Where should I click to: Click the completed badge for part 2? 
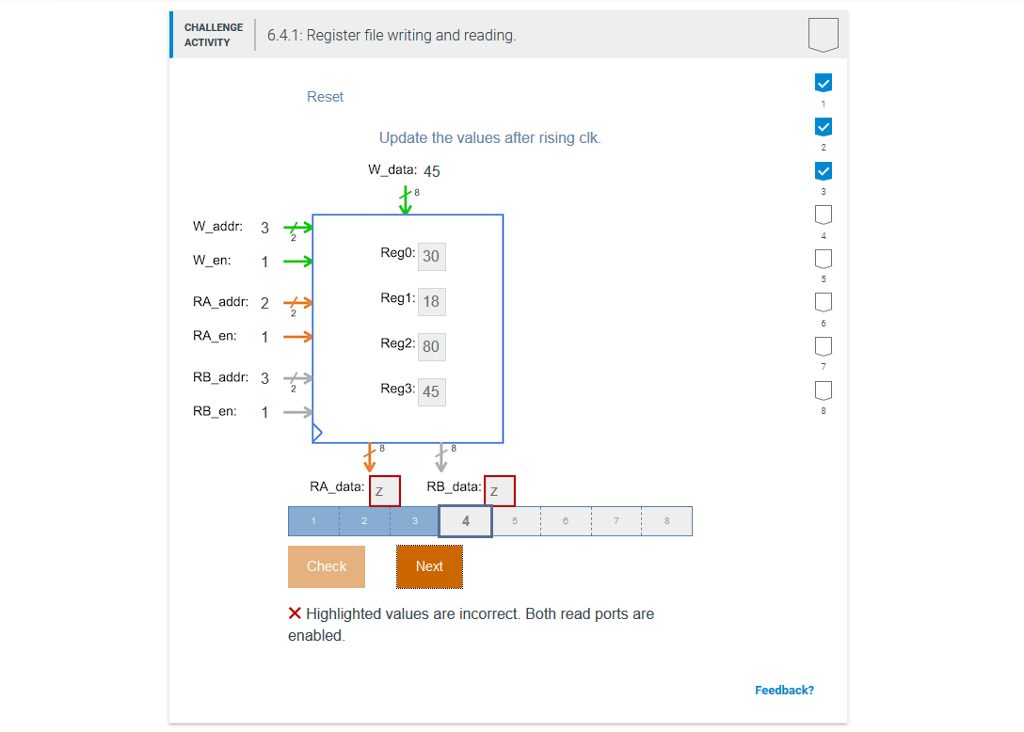click(823, 127)
